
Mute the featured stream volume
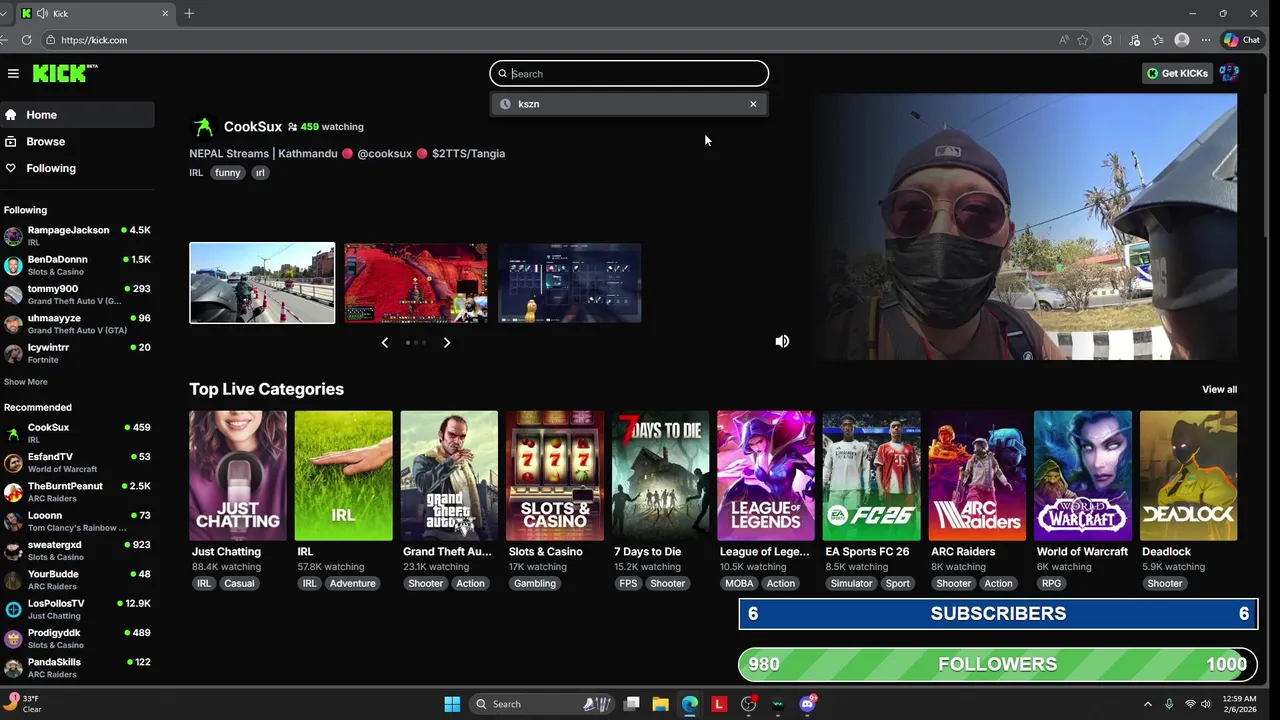pyautogui.click(x=782, y=341)
